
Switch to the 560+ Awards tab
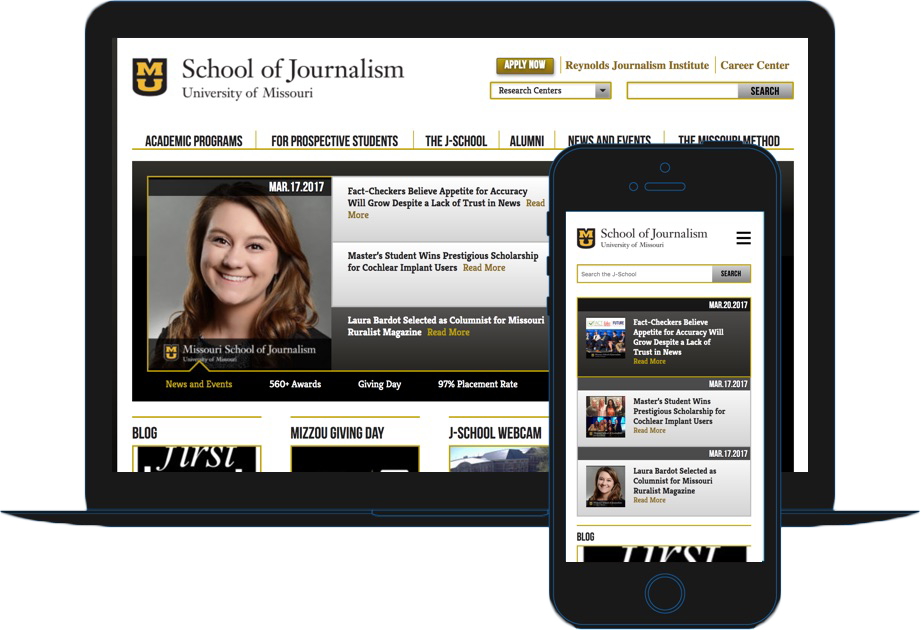[295, 384]
